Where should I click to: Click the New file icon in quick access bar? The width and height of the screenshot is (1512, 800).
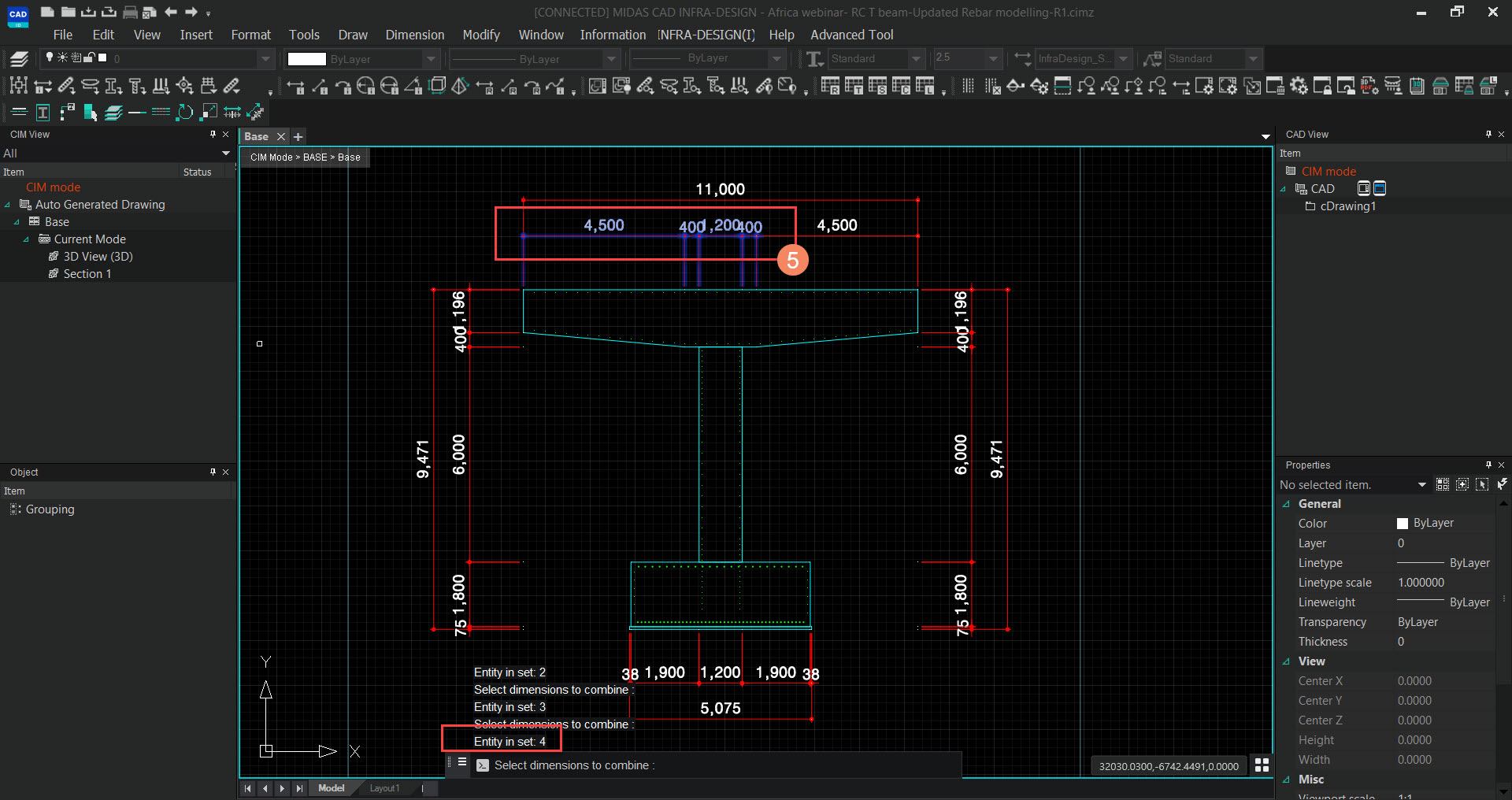pyautogui.click(x=47, y=12)
